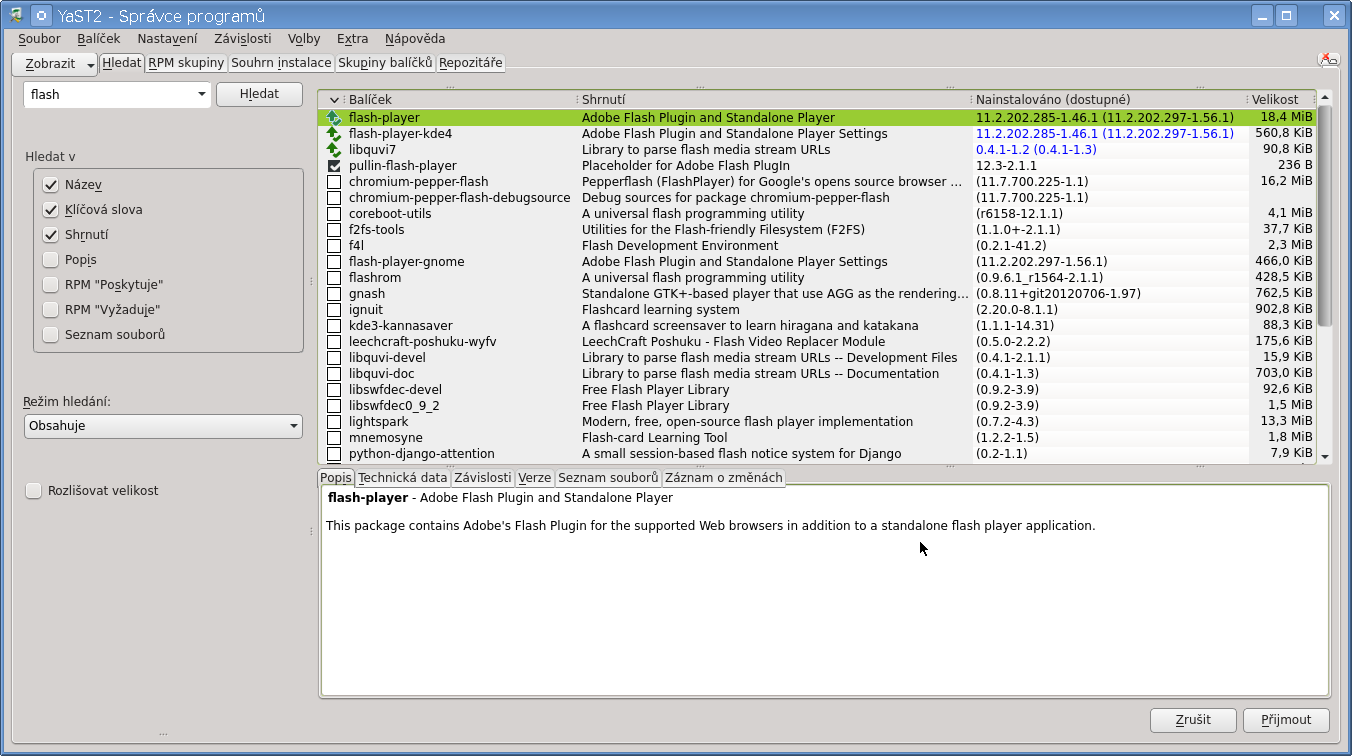Open the Seznam souborů details tab
The height and width of the screenshot is (756, 1352).
(608, 478)
